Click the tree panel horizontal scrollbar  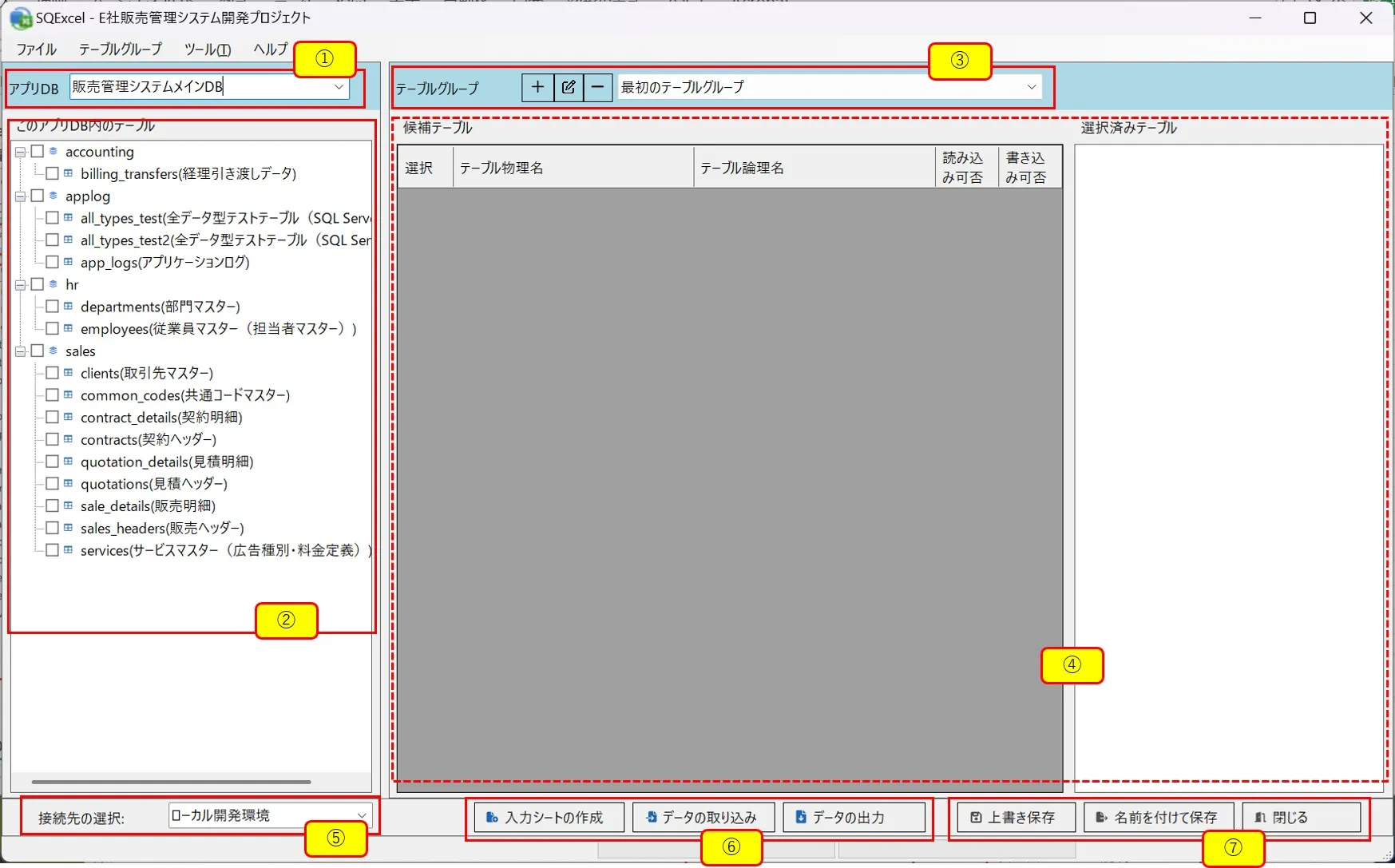click(171, 782)
